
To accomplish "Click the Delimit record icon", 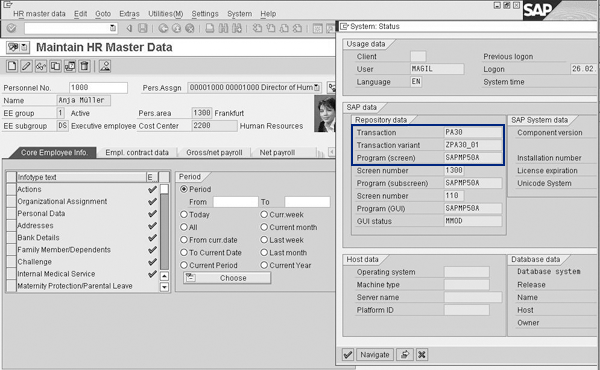I will (x=70, y=66).
